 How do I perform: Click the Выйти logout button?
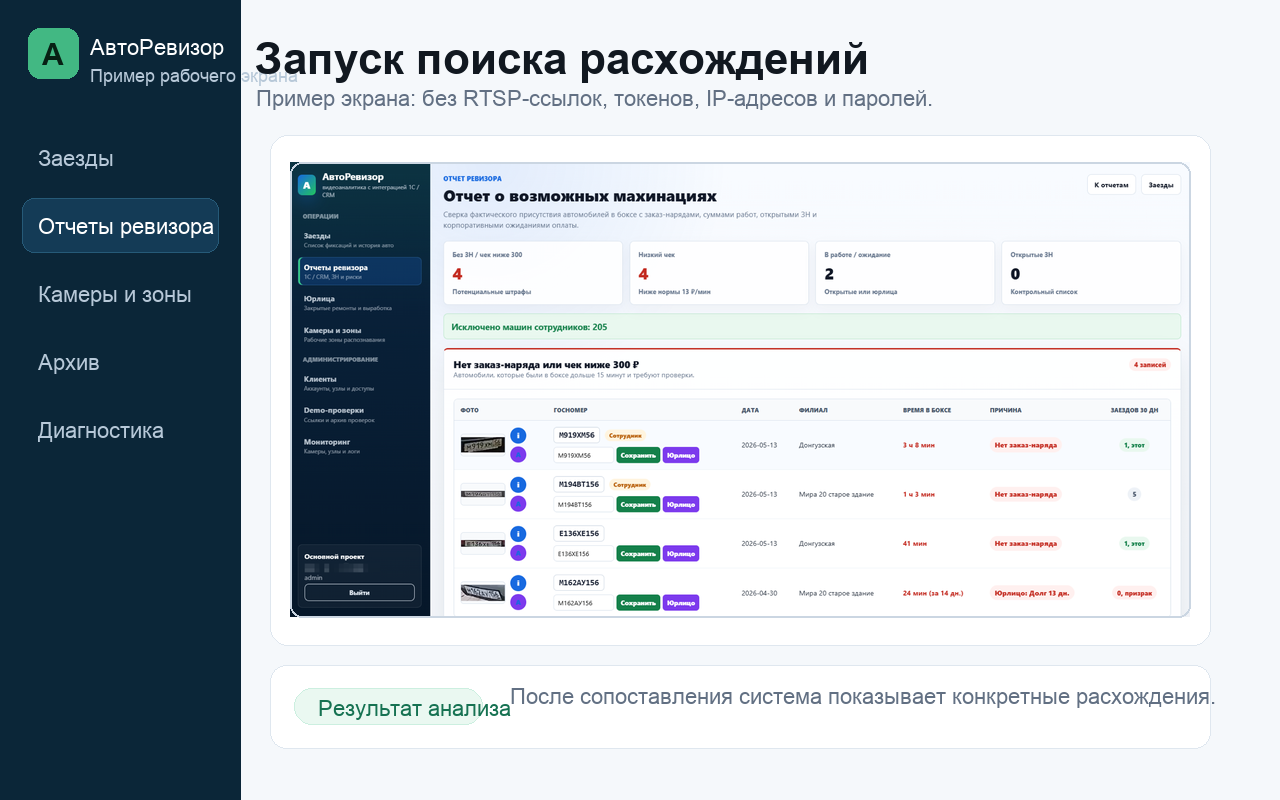tap(359, 592)
